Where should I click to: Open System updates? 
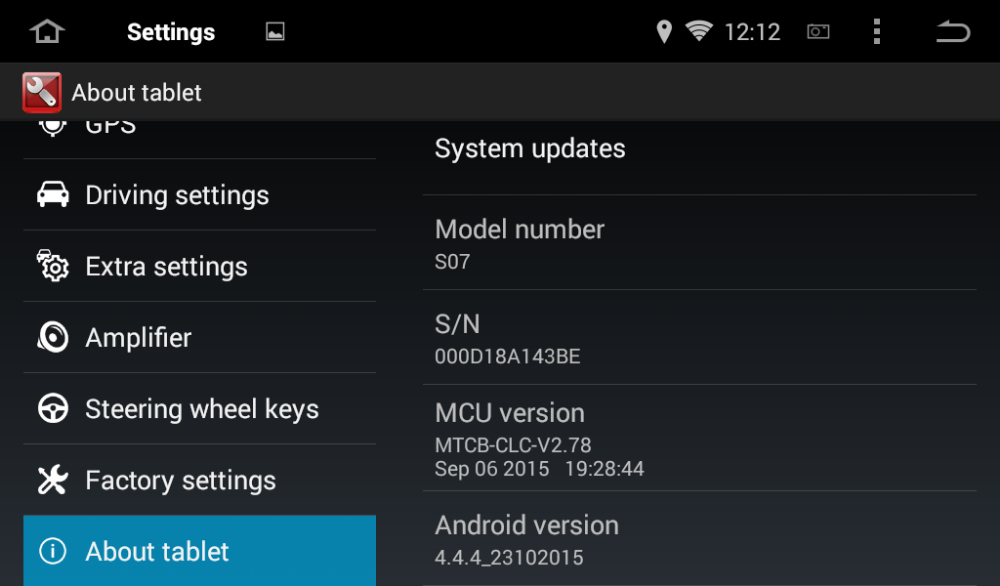click(700, 157)
